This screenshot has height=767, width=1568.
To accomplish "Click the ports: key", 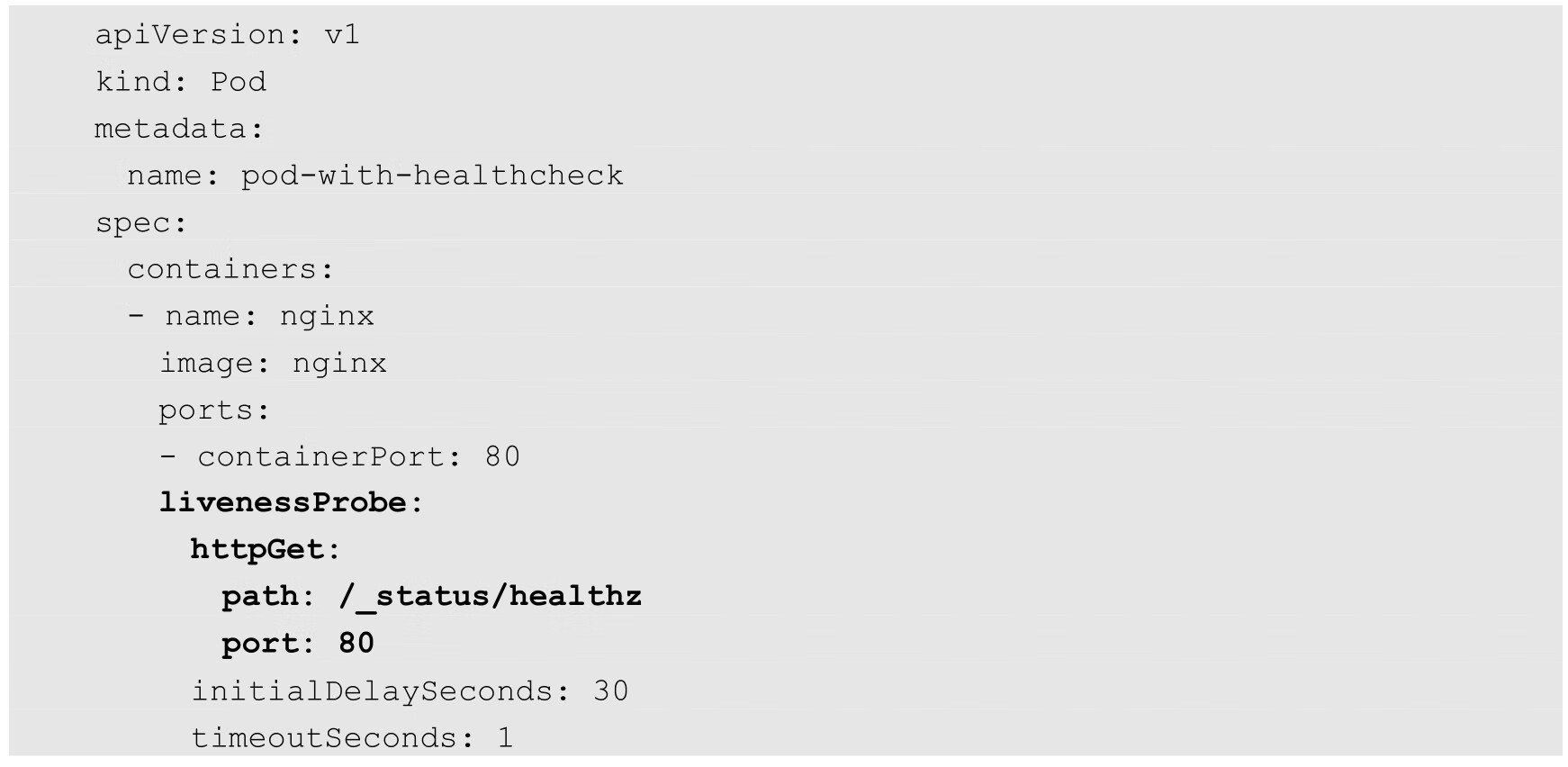I will click(214, 411).
